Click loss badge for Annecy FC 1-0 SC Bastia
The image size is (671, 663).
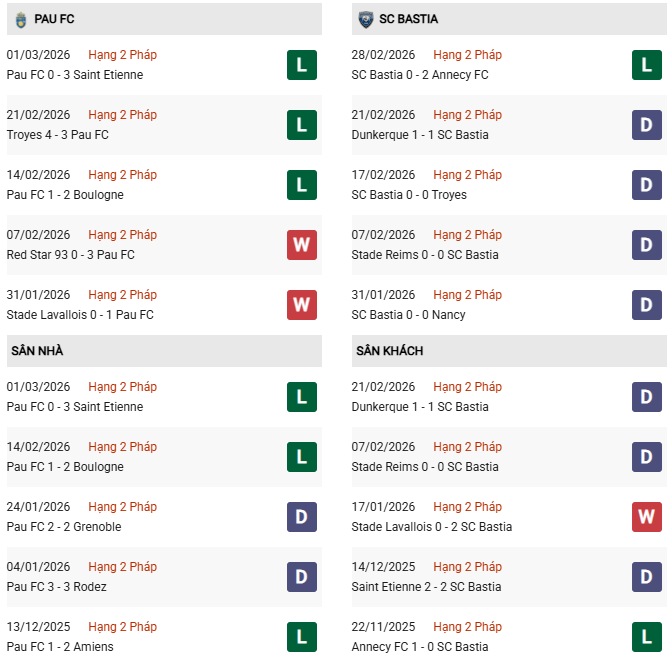[647, 637]
